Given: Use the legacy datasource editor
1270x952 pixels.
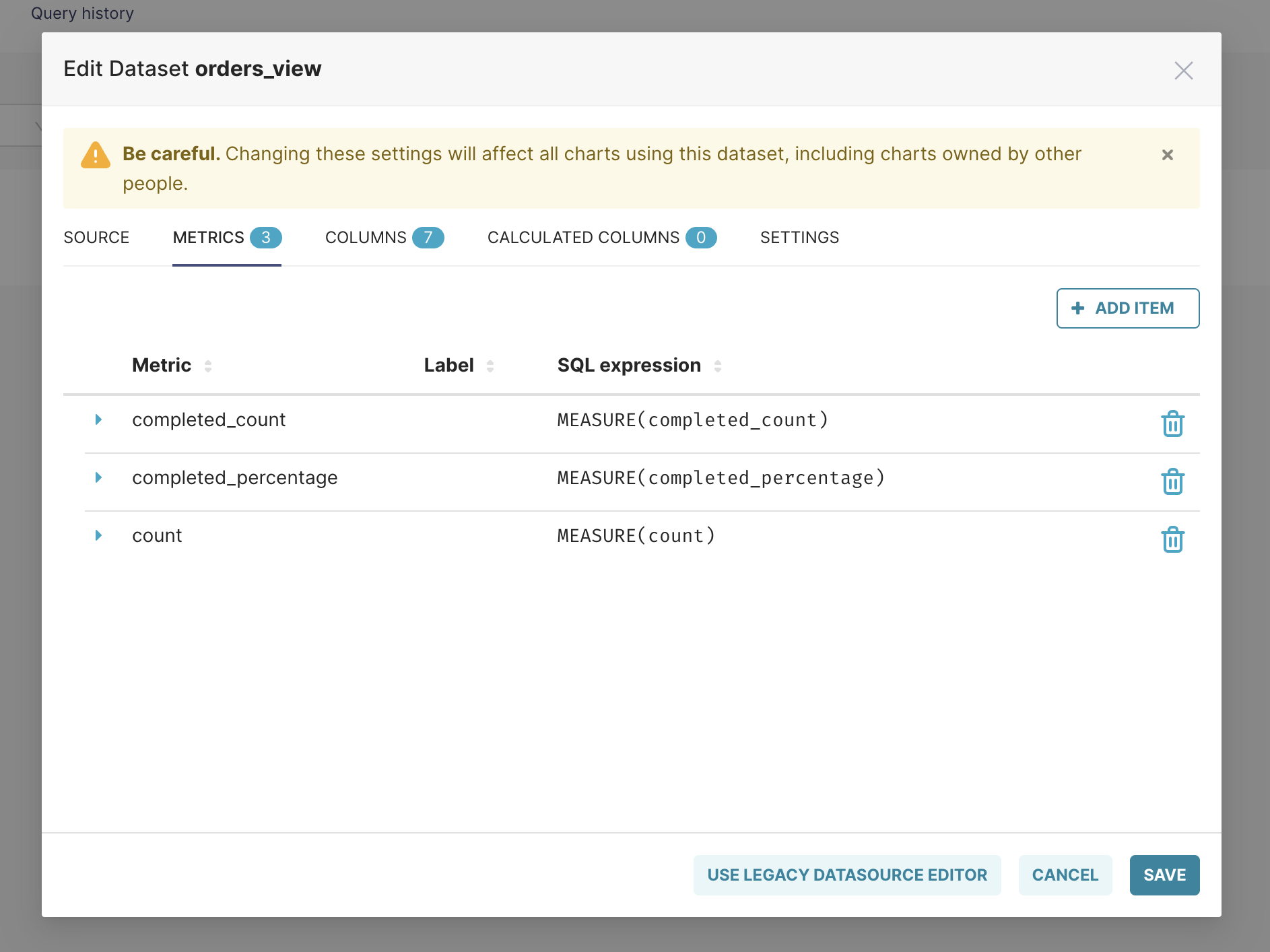Looking at the screenshot, I should click(846, 875).
